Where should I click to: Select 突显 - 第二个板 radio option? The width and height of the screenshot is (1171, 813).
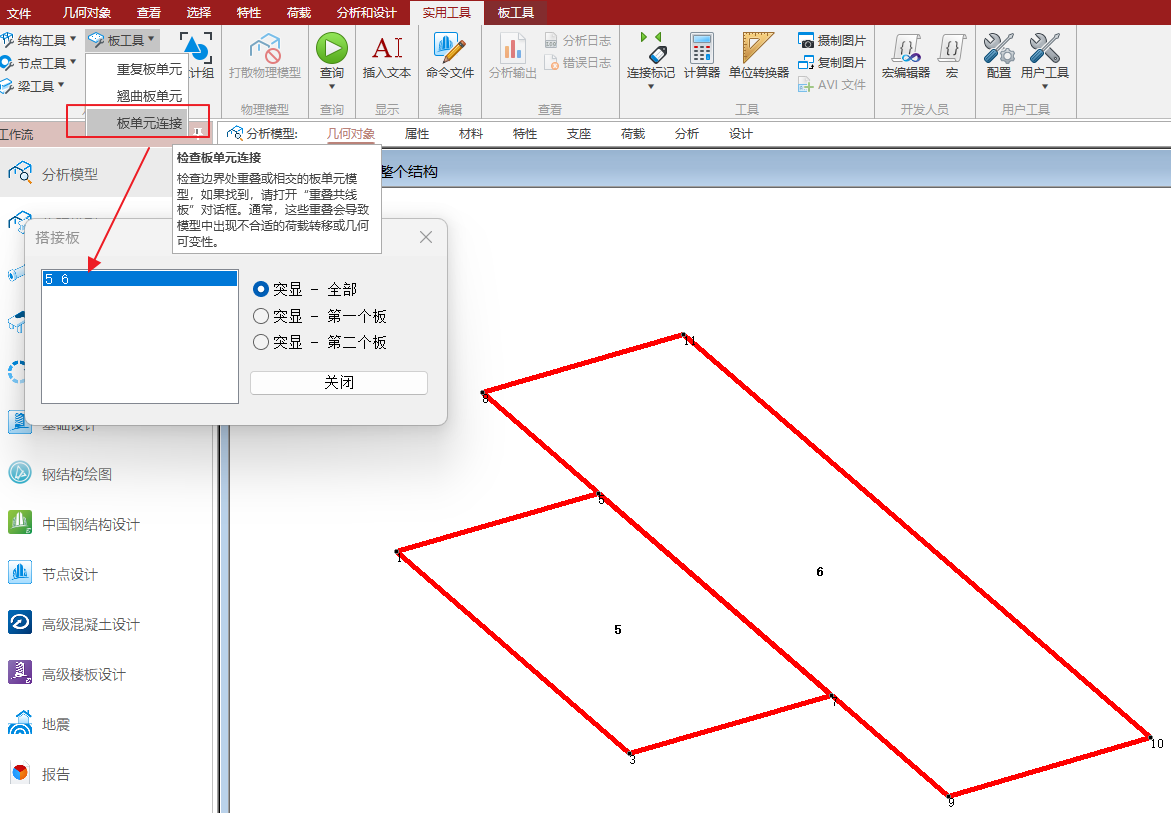(x=261, y=342)
